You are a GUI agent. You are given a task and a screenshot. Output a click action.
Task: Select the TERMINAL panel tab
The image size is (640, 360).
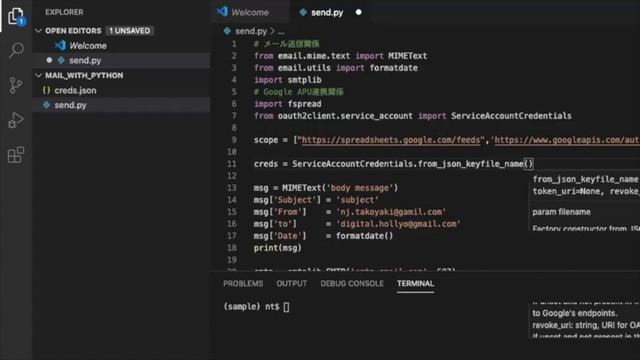tap(416, 284)
